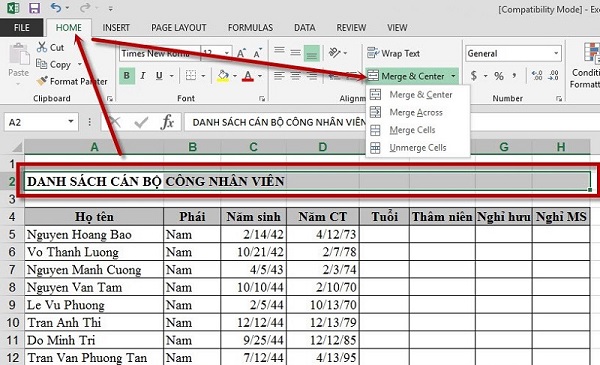This screenshot has width=600, height=365.
Task: Open the DATA tab
Action: pos(305,28)
